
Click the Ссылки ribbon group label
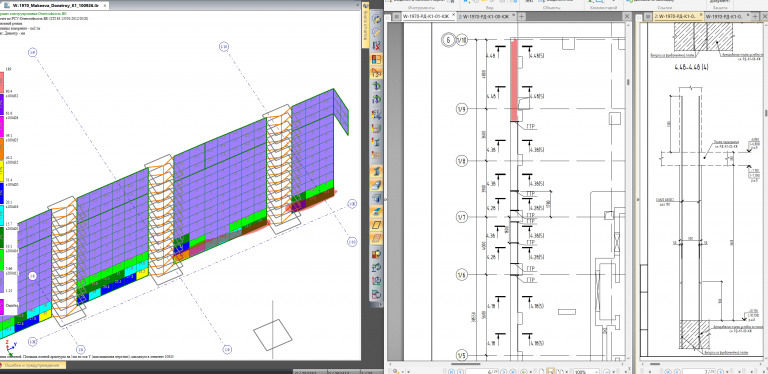click(665, 8)
